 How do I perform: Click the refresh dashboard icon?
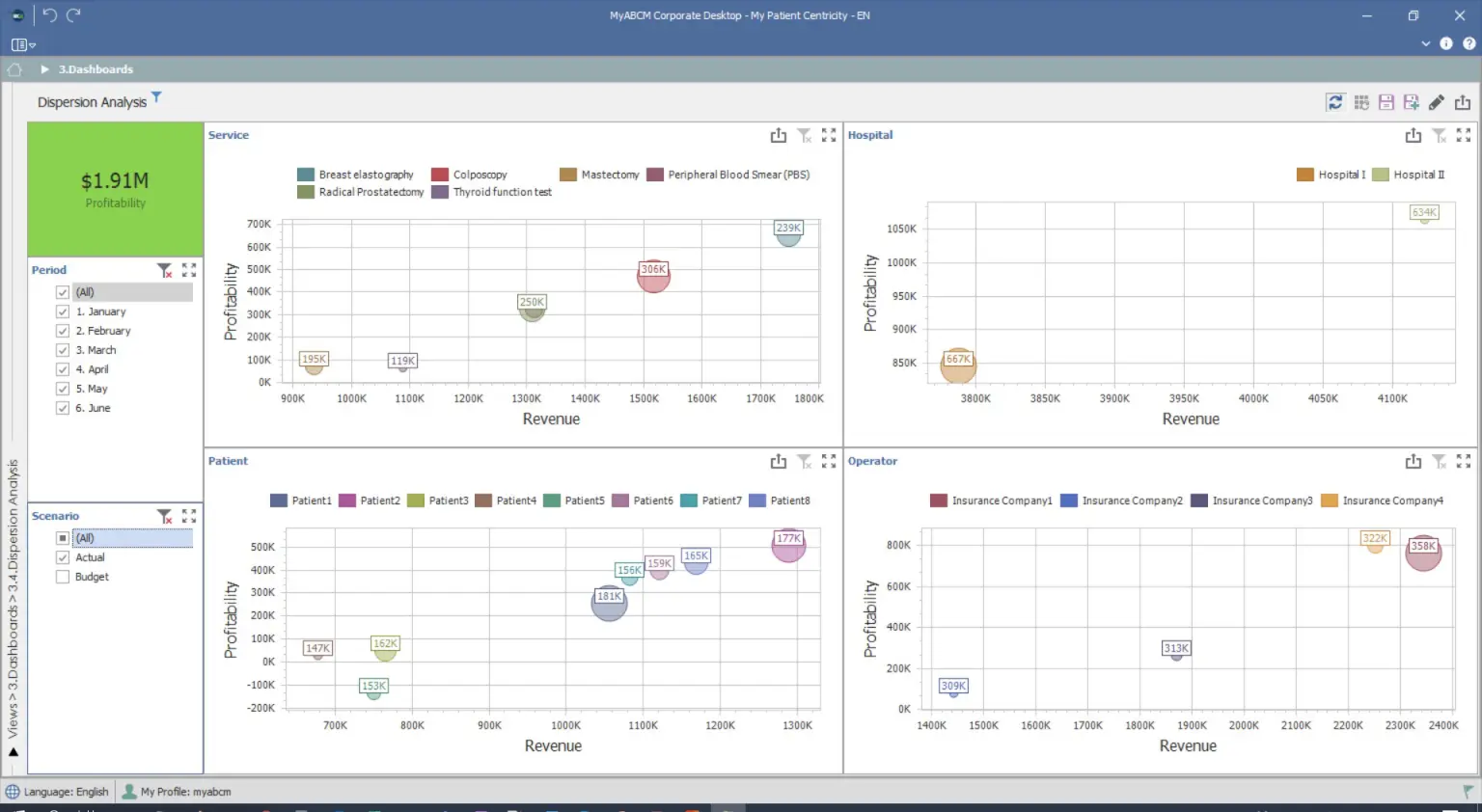(x=1335, y=102)
